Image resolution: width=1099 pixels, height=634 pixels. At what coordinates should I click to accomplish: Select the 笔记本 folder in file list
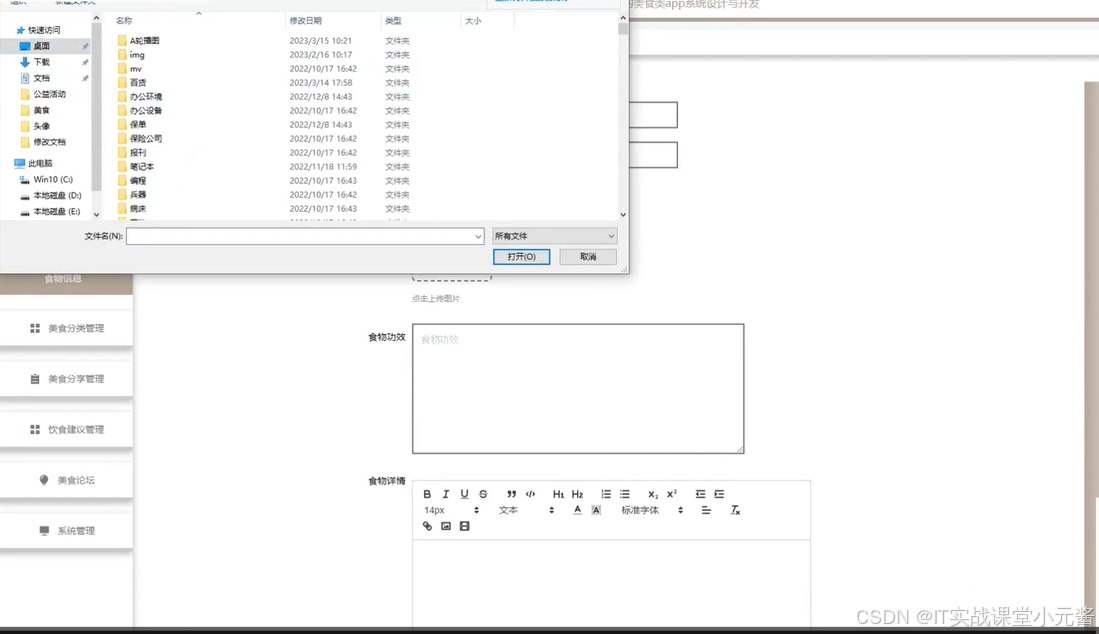(x=142, y=167)
